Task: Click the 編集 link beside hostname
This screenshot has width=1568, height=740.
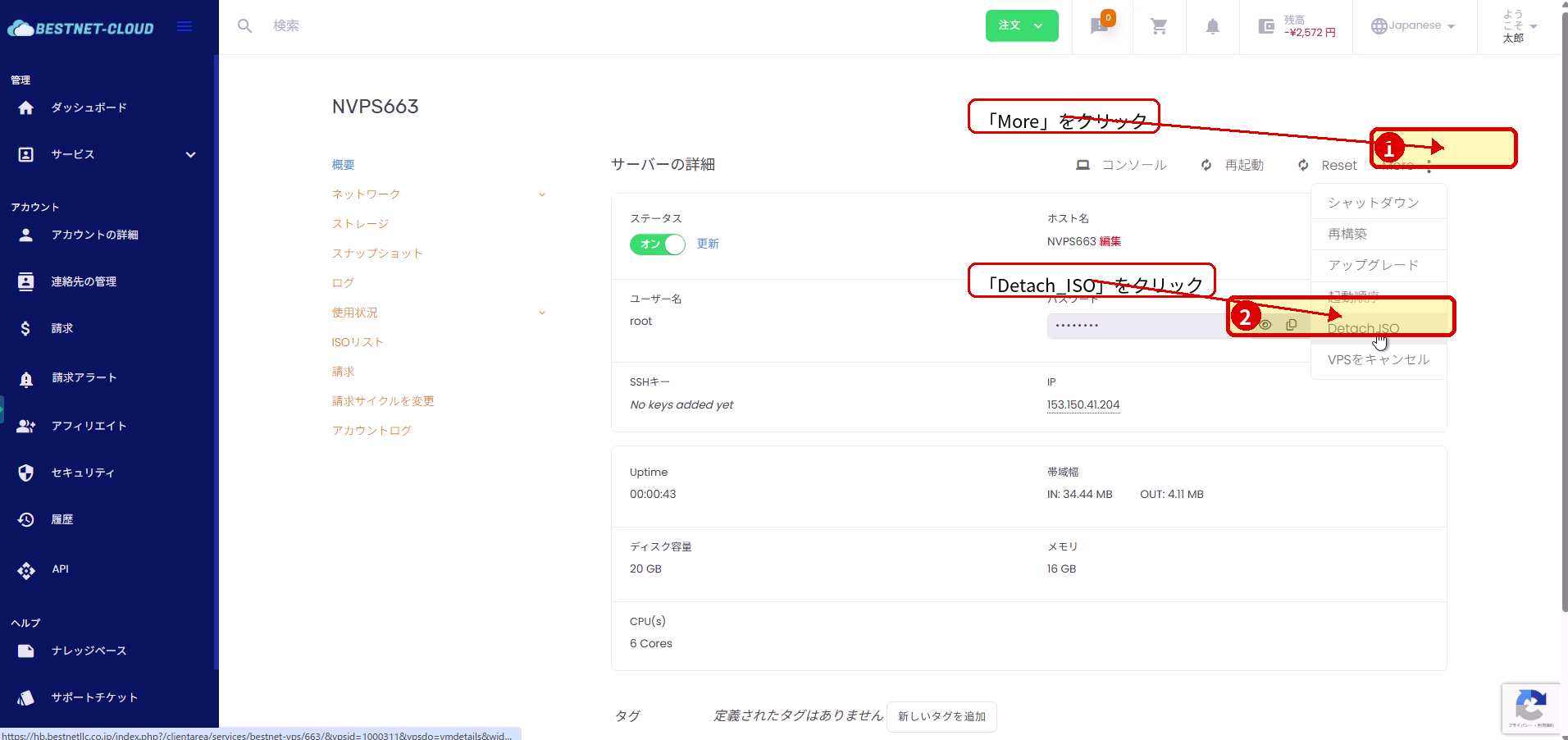Action: (1110, 241)
